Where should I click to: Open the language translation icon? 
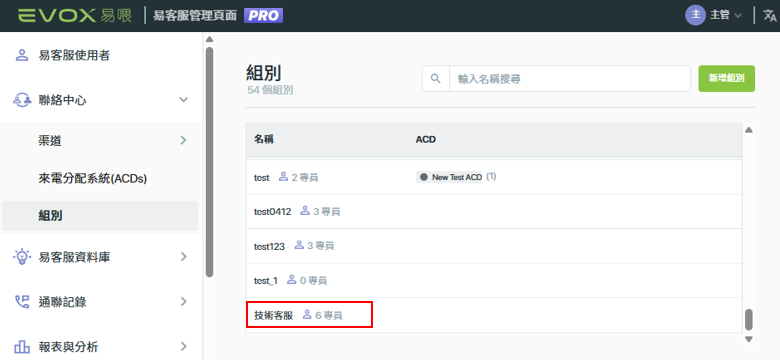[769, 15]
